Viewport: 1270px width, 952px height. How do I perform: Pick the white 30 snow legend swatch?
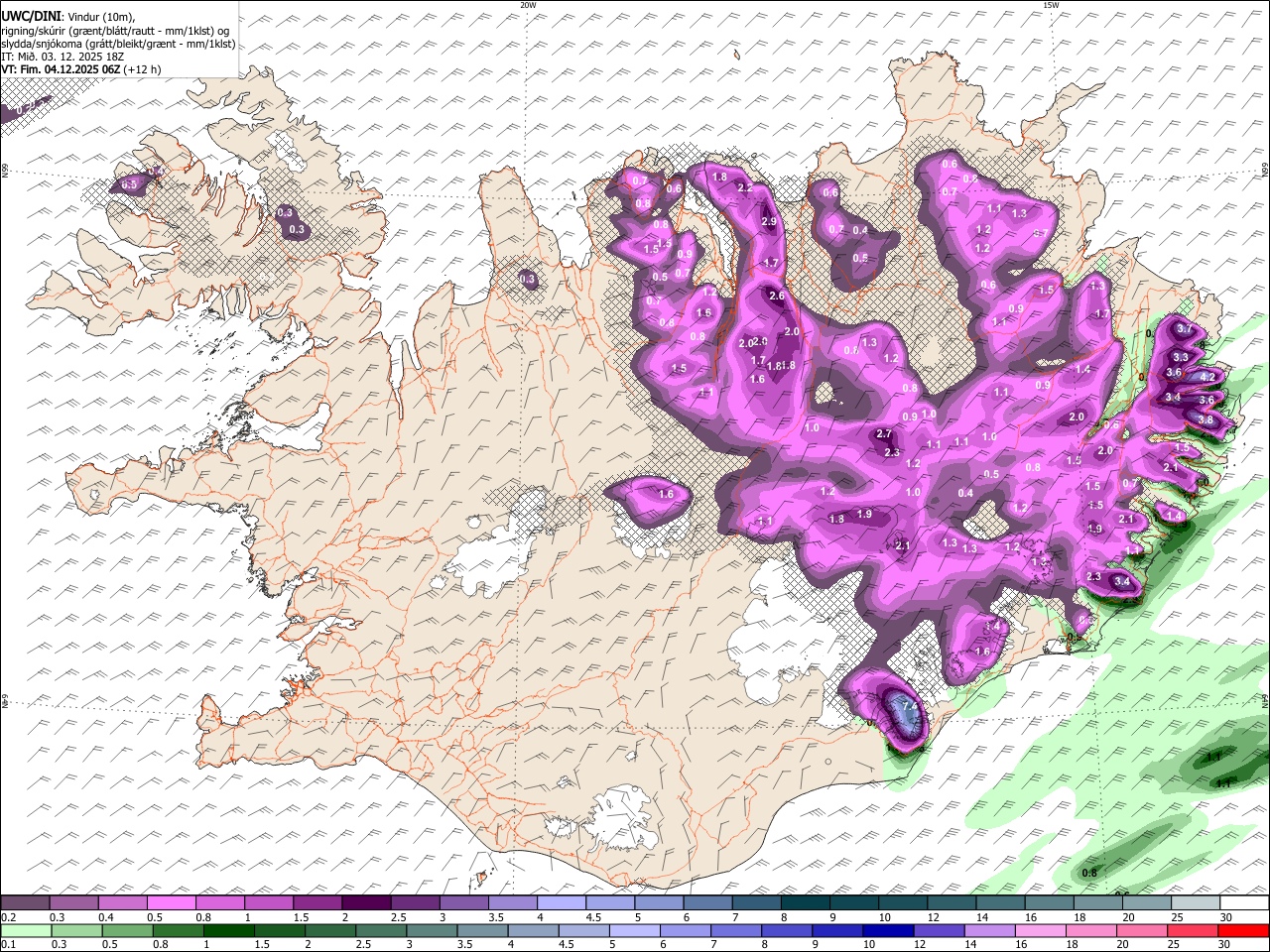tap(1244, 902)
